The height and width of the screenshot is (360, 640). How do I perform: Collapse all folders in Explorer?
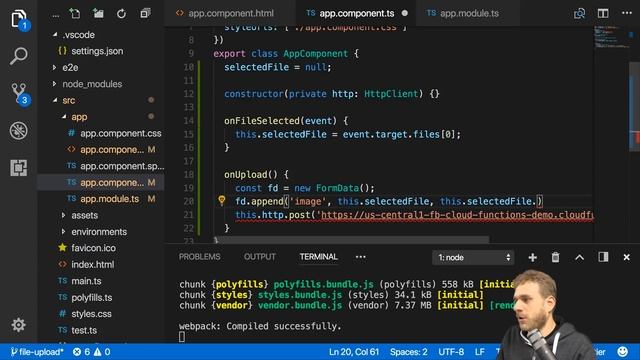[x=144, y=13]
